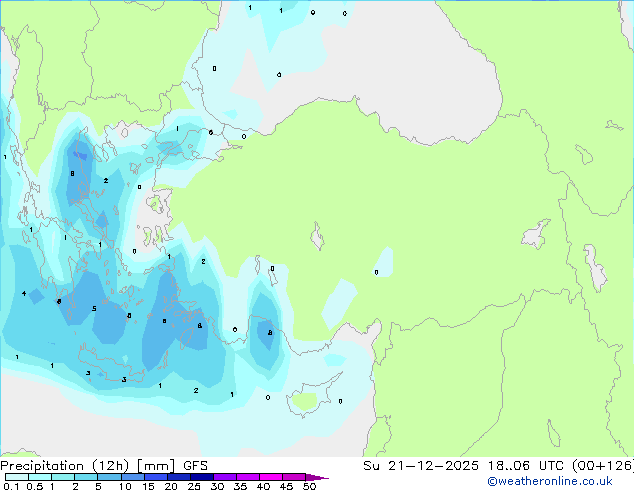634x490 pixels.
Task: Click the 40–45 mm magenta swatch
Action: 271,477
